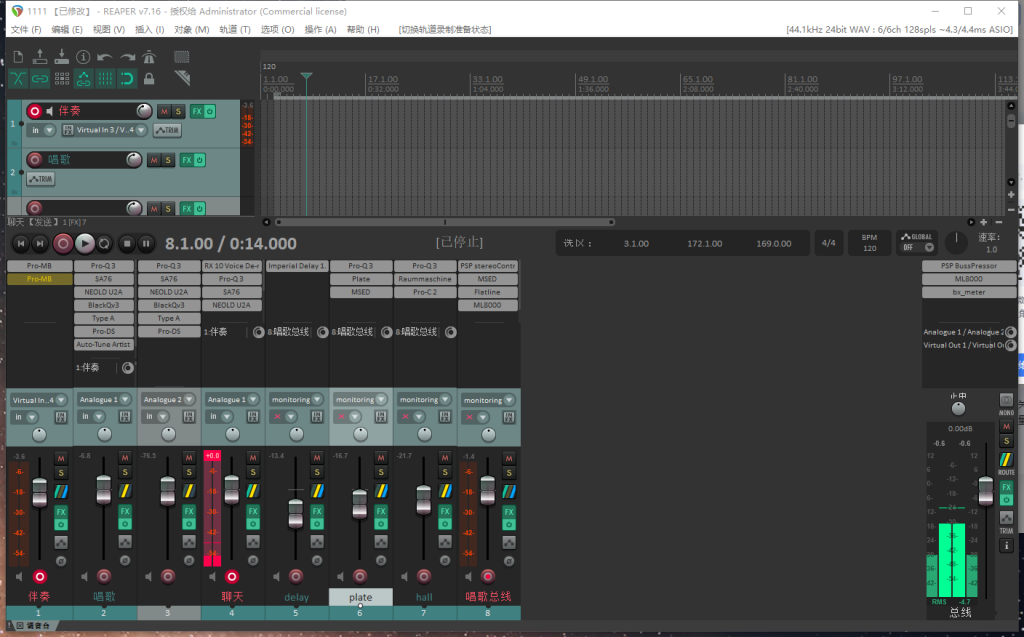Open project info settings icon
The width and height of the screenshot is (1024, 637).
coord(83,57)
